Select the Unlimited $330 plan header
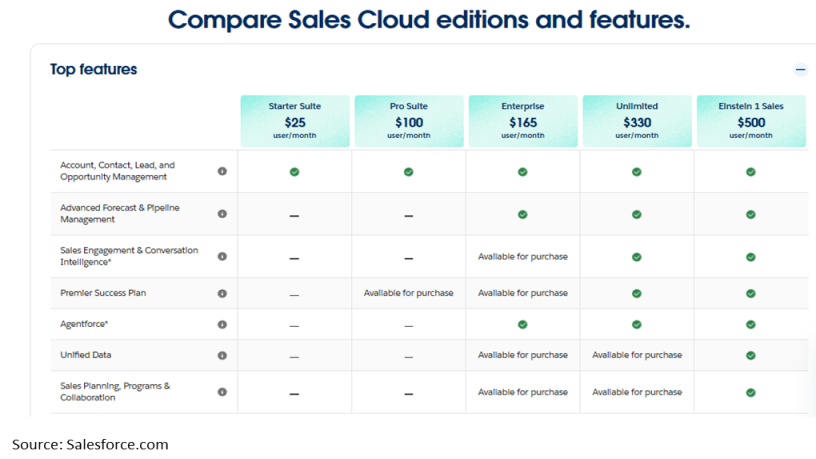 tap(637, 121)
